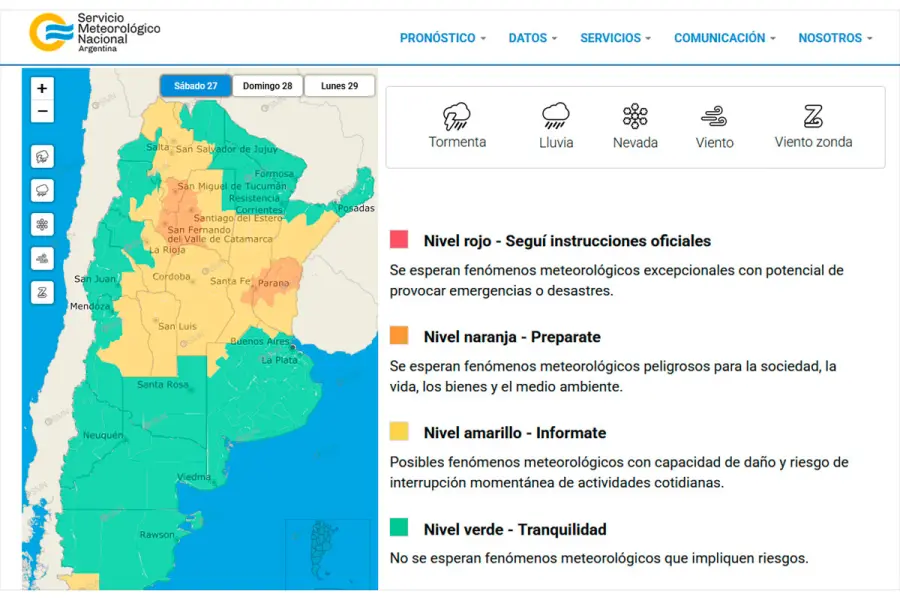
Task: Expand the DATOS dropdown menu
Action: [x=532, y=38]
